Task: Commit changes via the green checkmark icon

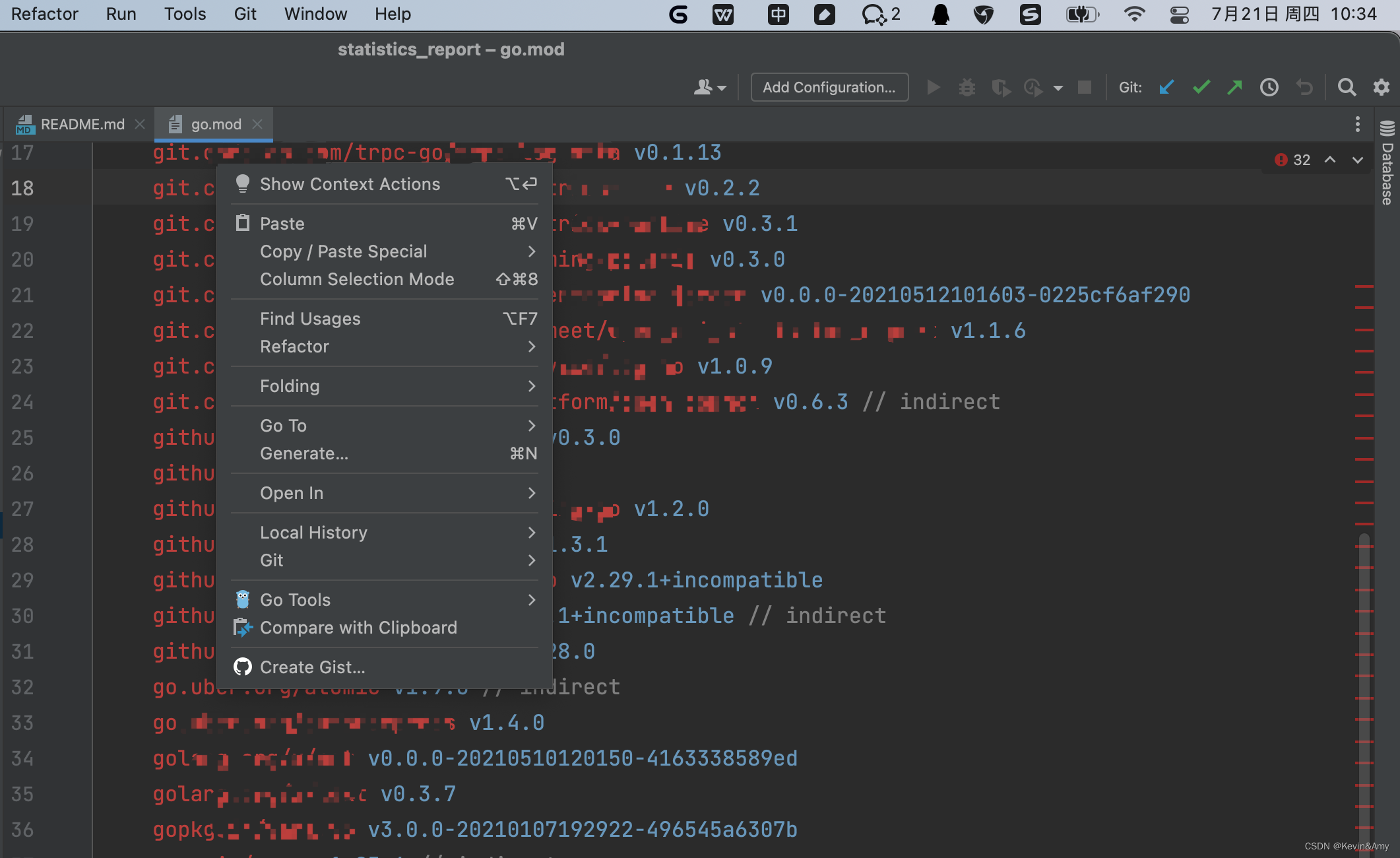Action: 1201,87
